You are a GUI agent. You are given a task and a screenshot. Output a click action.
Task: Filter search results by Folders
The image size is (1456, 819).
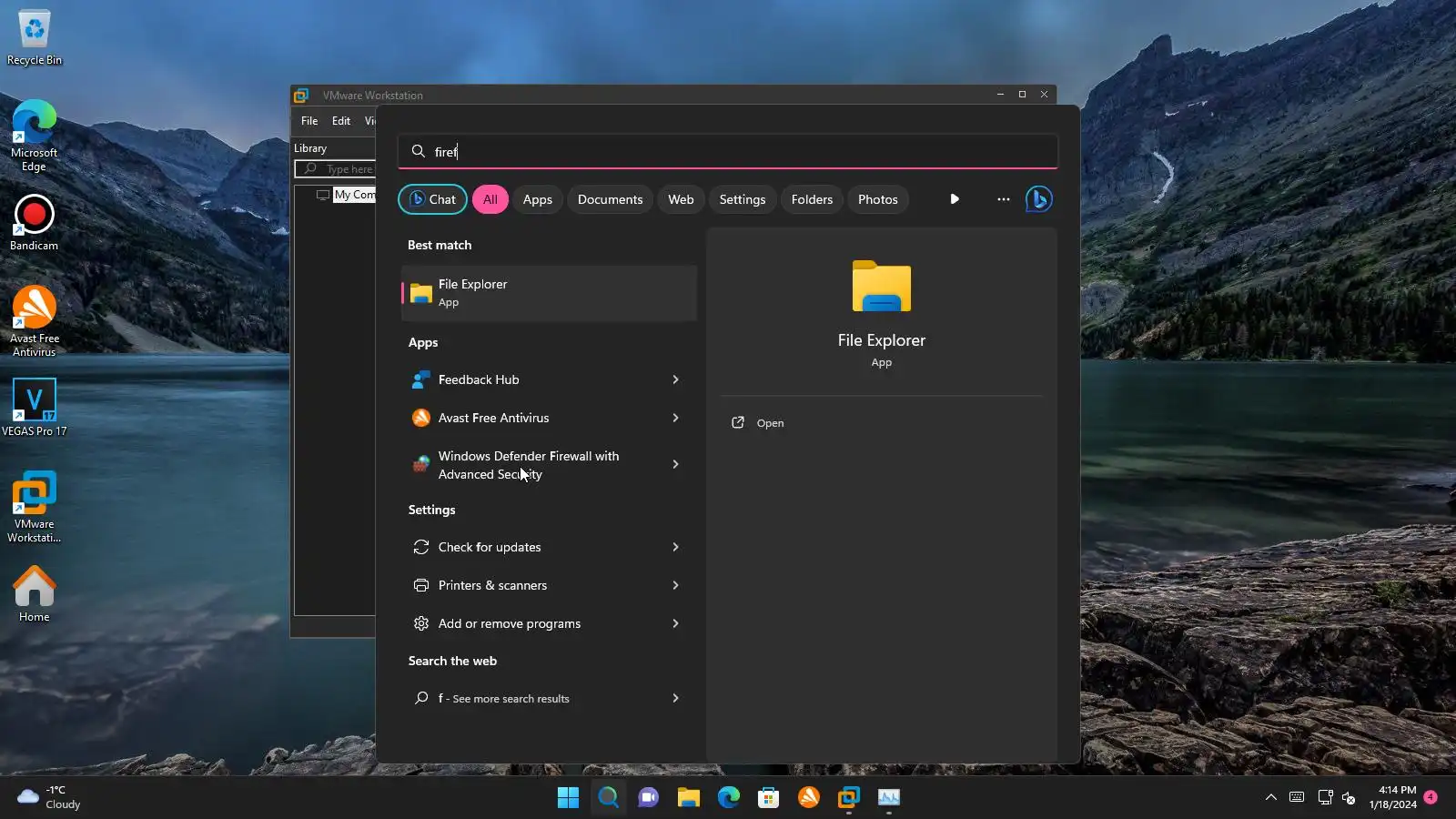click(812, 199)
